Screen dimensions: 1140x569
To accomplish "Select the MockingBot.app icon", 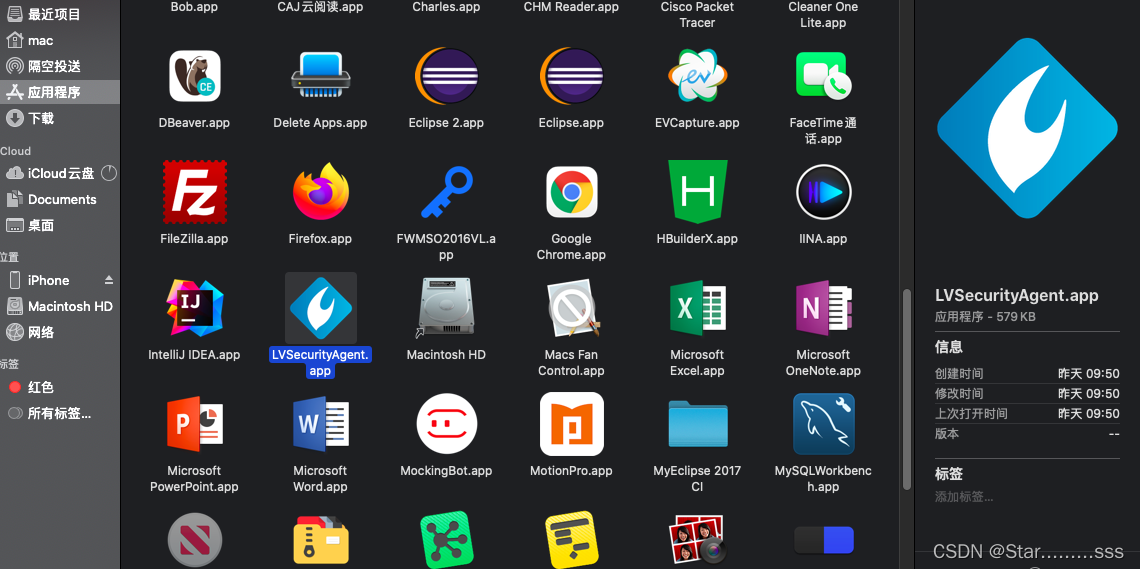I will coord(446,424).
